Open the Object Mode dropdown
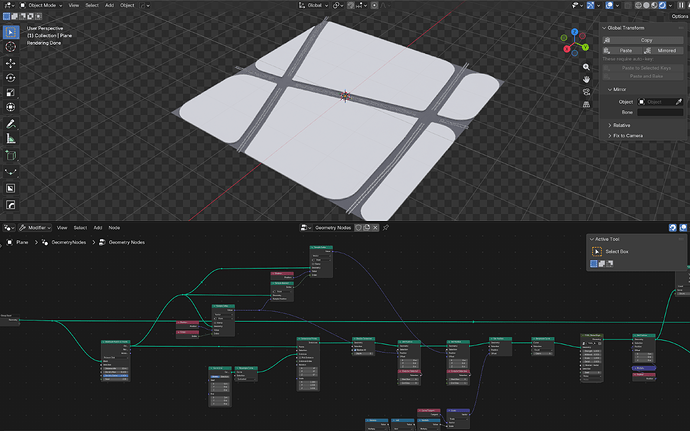 (x=41, y=5)
